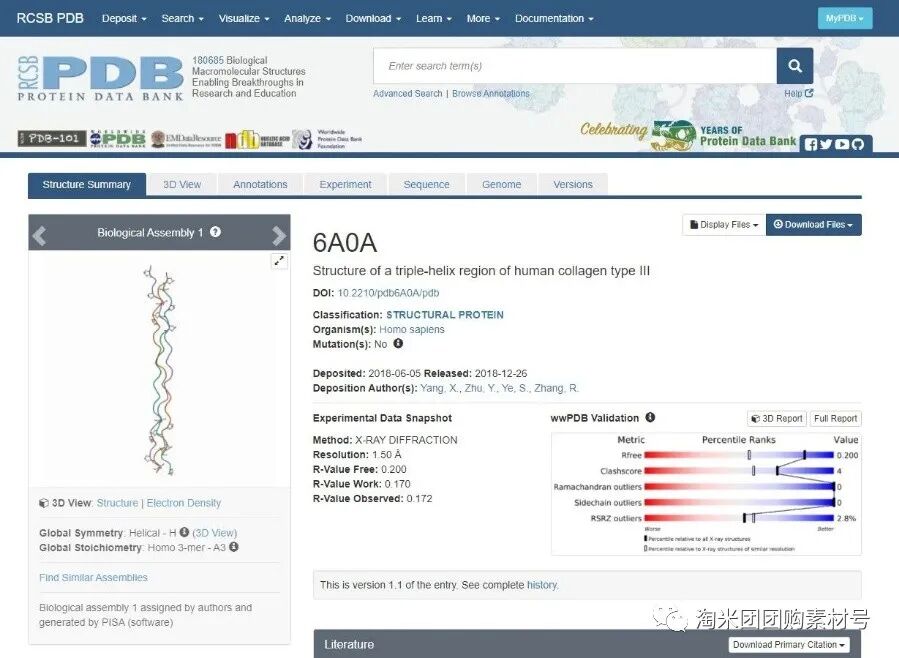Open the Download menu in navbar
The height and width of the screenshot is (658, 899).
click(373, 18)
